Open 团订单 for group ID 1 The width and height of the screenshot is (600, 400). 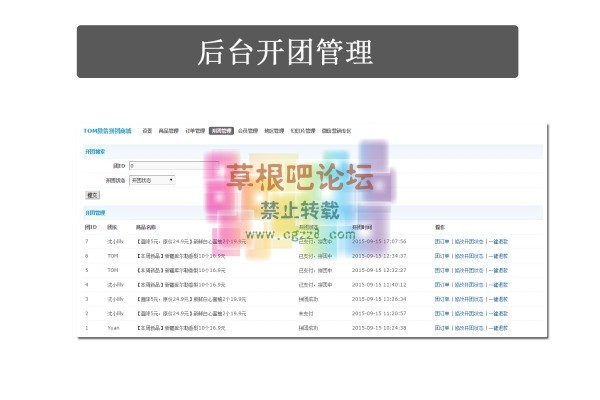442,328
